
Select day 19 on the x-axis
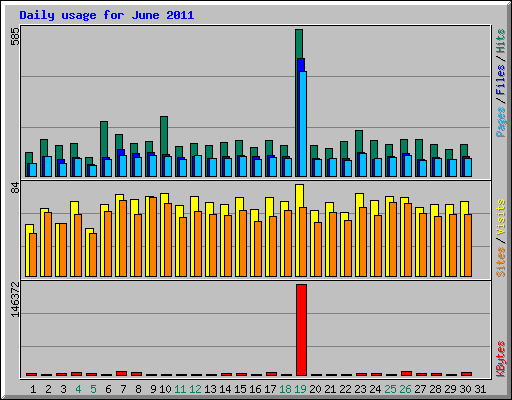click(300, 389)
